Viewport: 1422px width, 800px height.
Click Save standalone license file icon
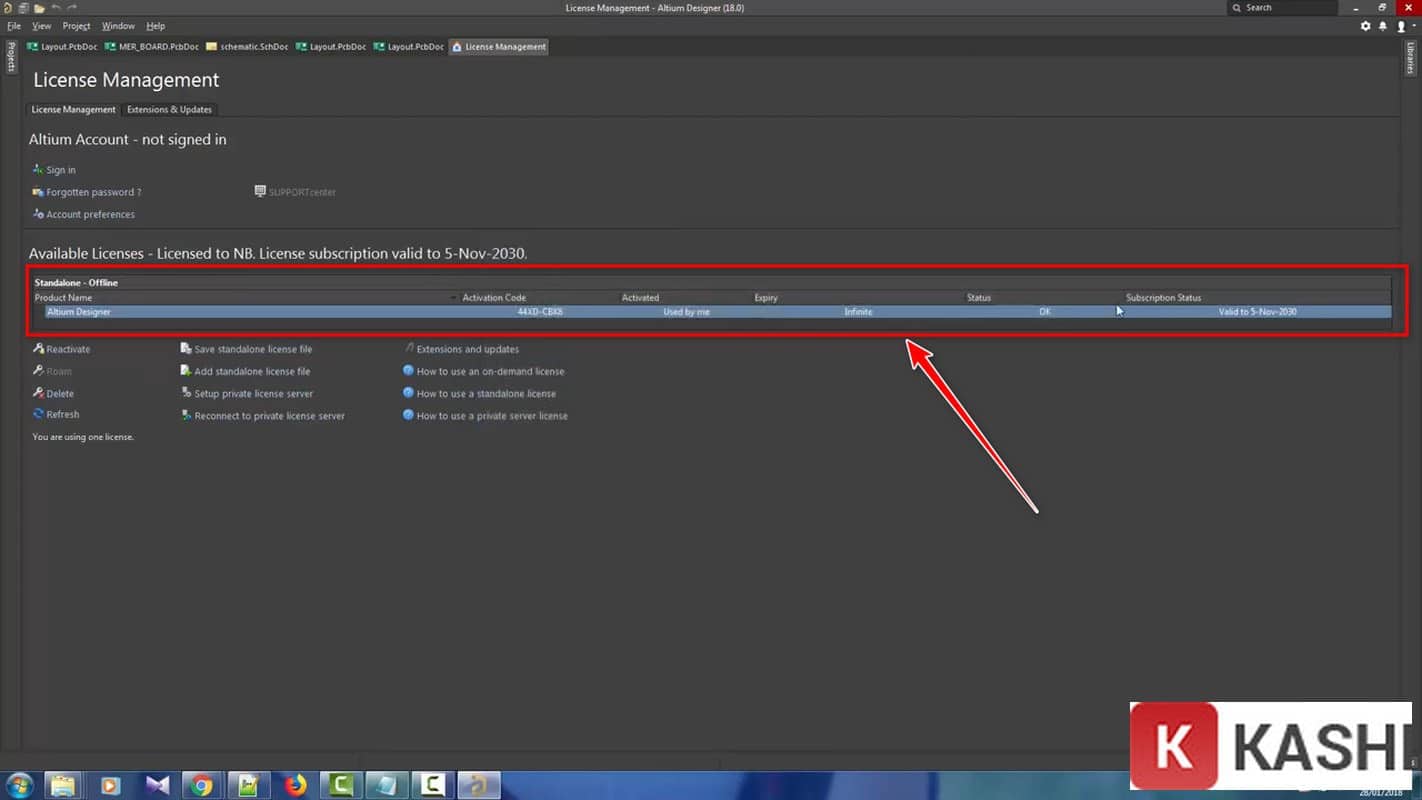pyautogui.click(x=186, y=349)
